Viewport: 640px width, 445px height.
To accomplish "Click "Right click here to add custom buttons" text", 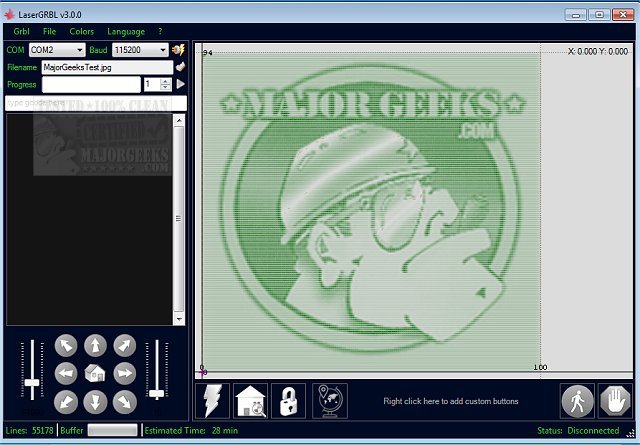I will point(451,401).
